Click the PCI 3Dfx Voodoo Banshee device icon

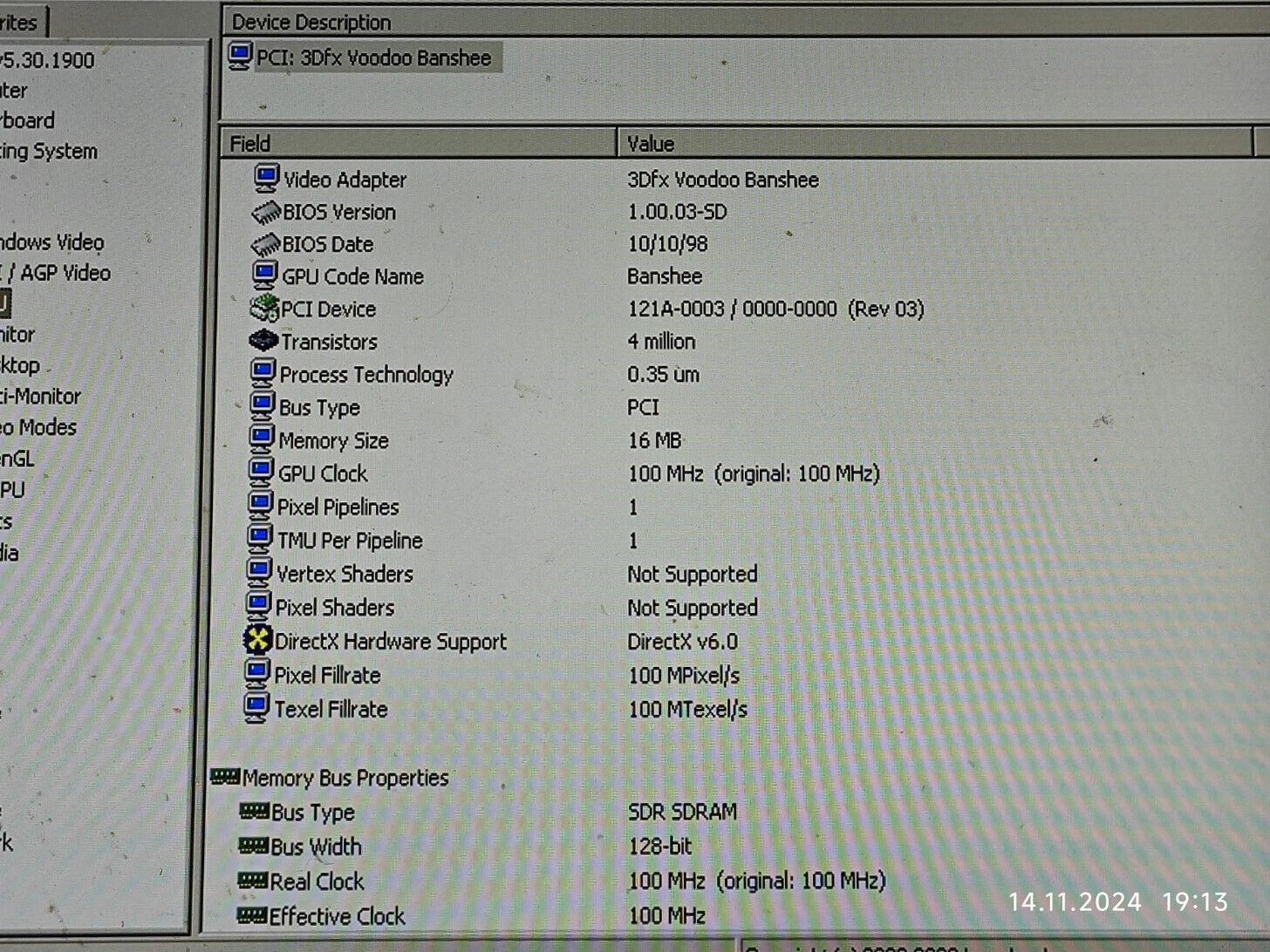coord(240,57)
